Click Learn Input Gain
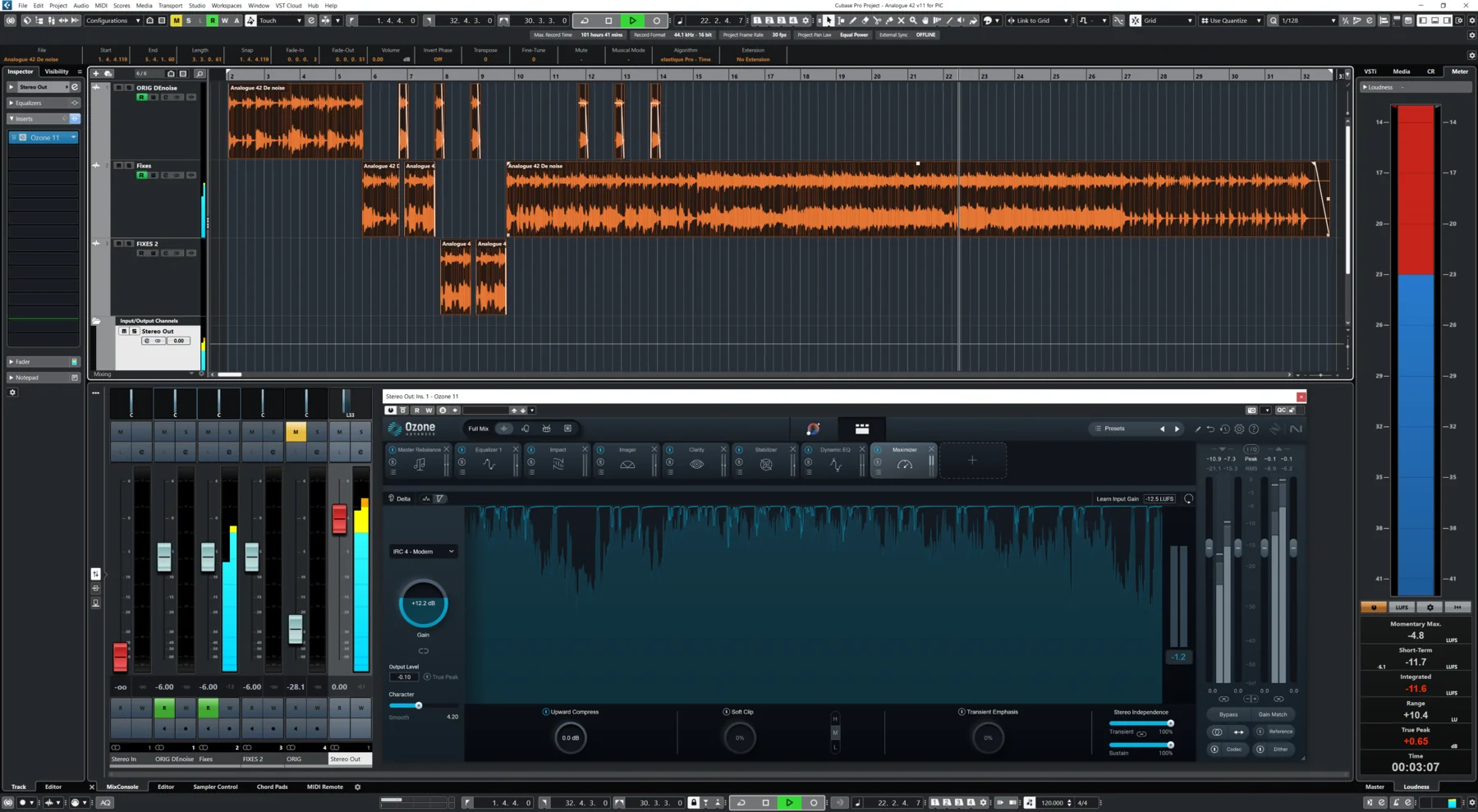 pyautogui.click(x=1118, y=498)
